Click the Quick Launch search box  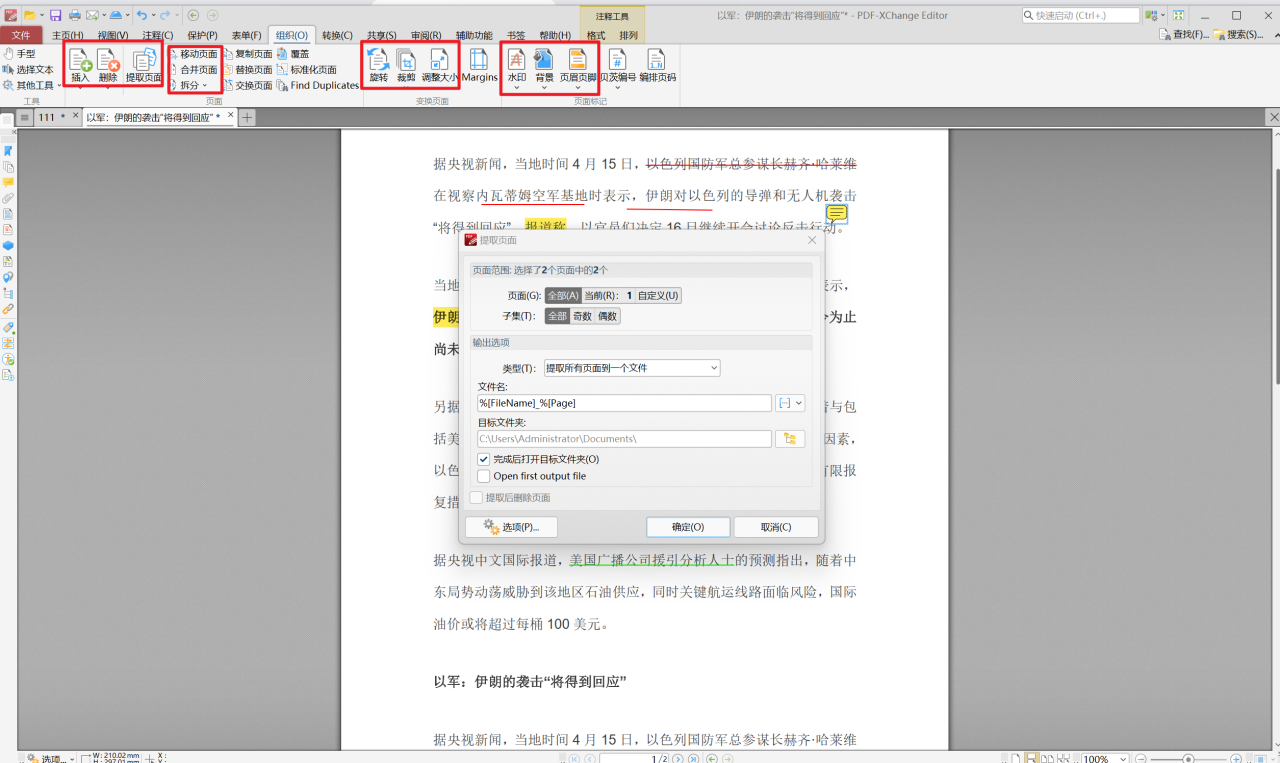(1081, 15)
